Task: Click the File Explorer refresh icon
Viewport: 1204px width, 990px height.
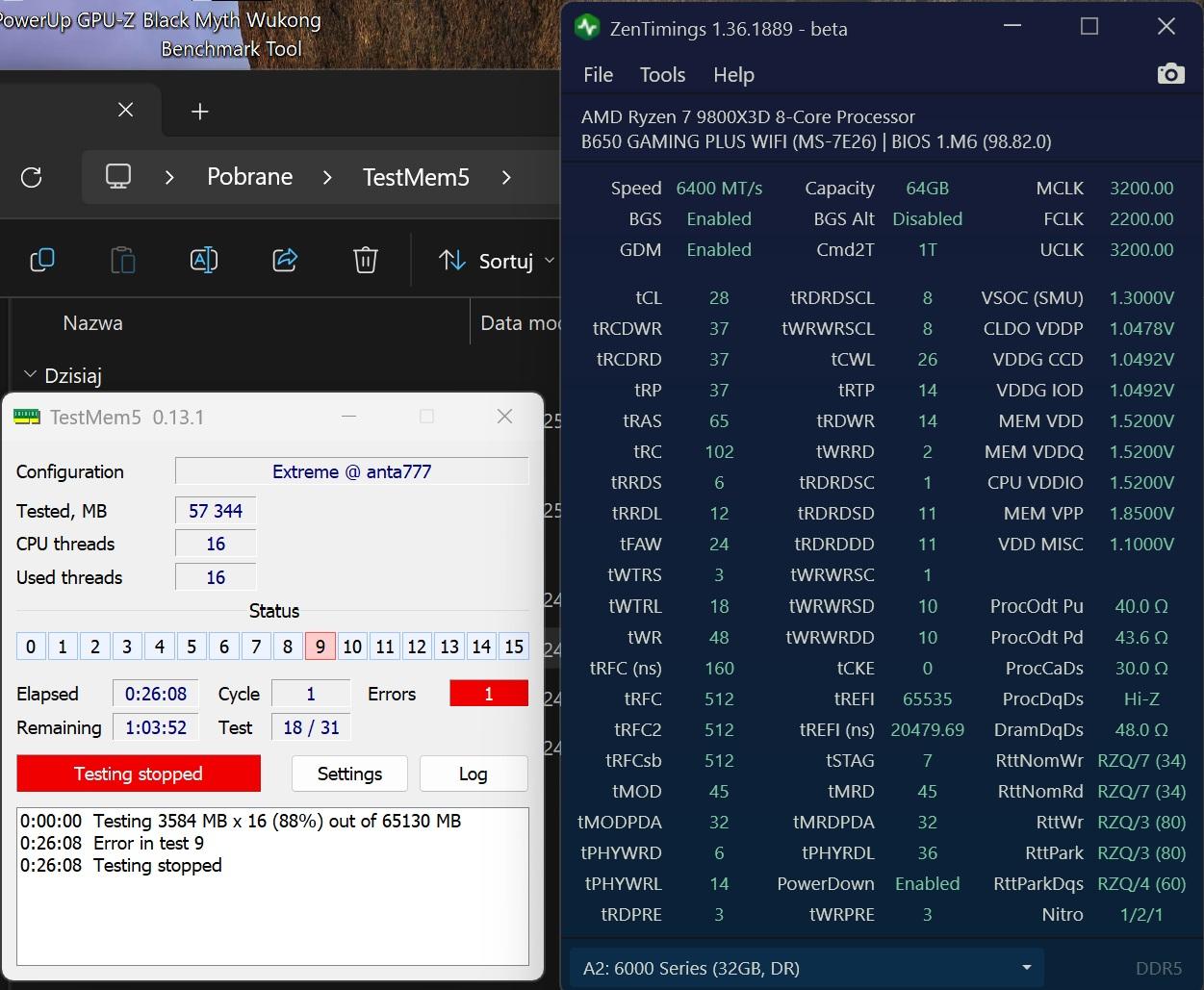Action: (32, 177)
